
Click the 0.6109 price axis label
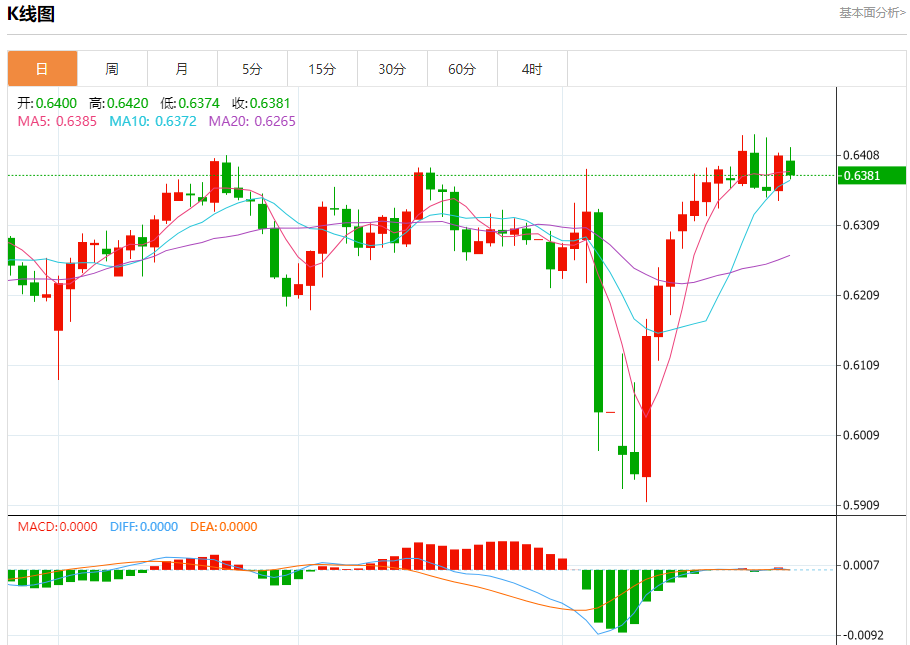861,365
